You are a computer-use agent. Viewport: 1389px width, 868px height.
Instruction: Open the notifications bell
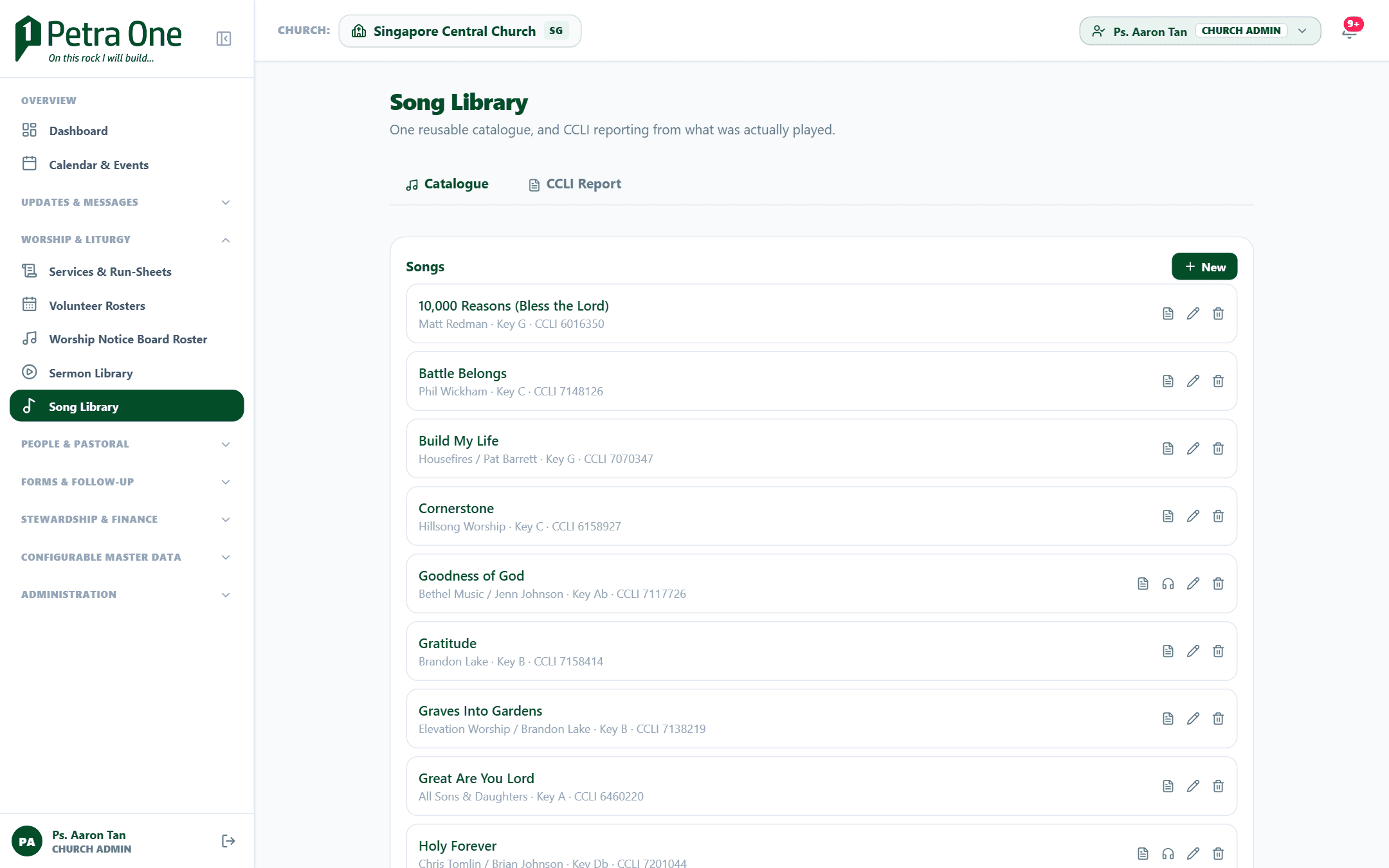[x=1349, y=32]
